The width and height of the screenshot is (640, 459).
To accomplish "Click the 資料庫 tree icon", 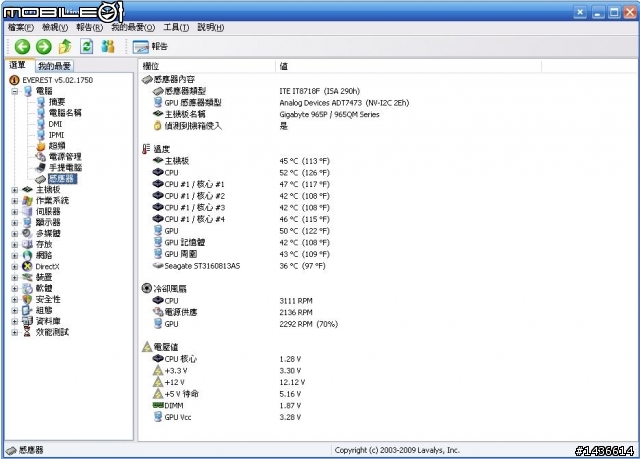I will 27,321.
